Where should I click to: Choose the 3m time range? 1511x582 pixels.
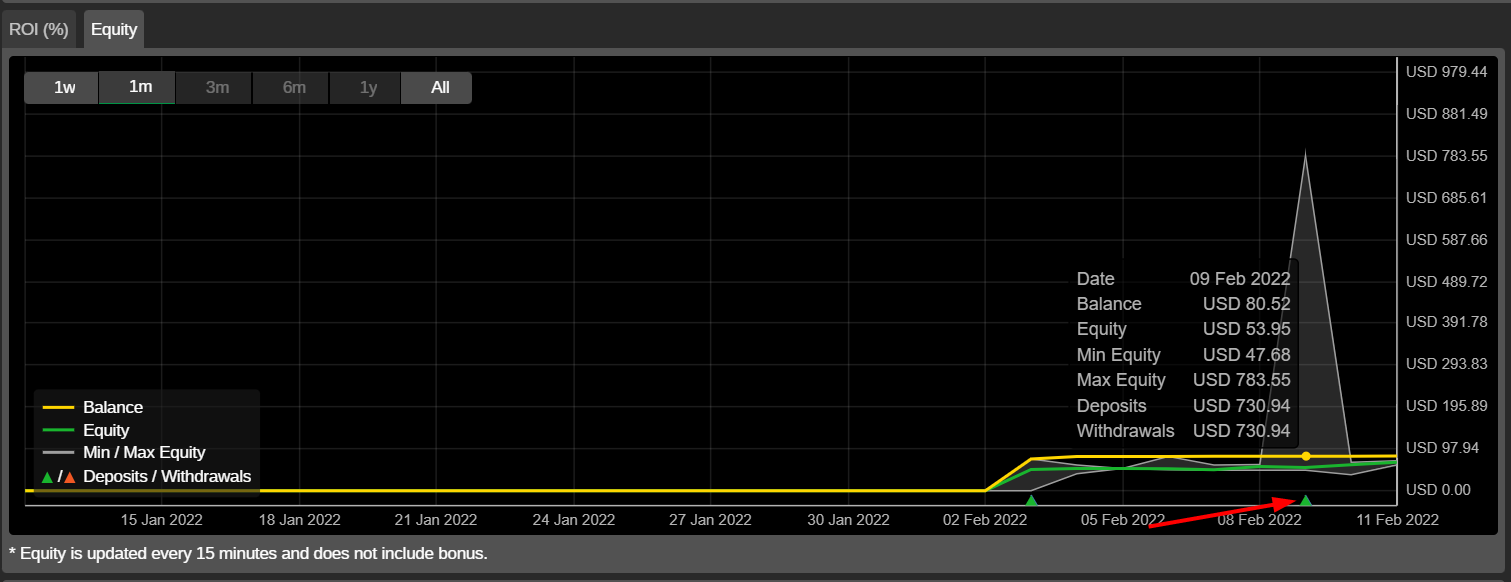217,88
